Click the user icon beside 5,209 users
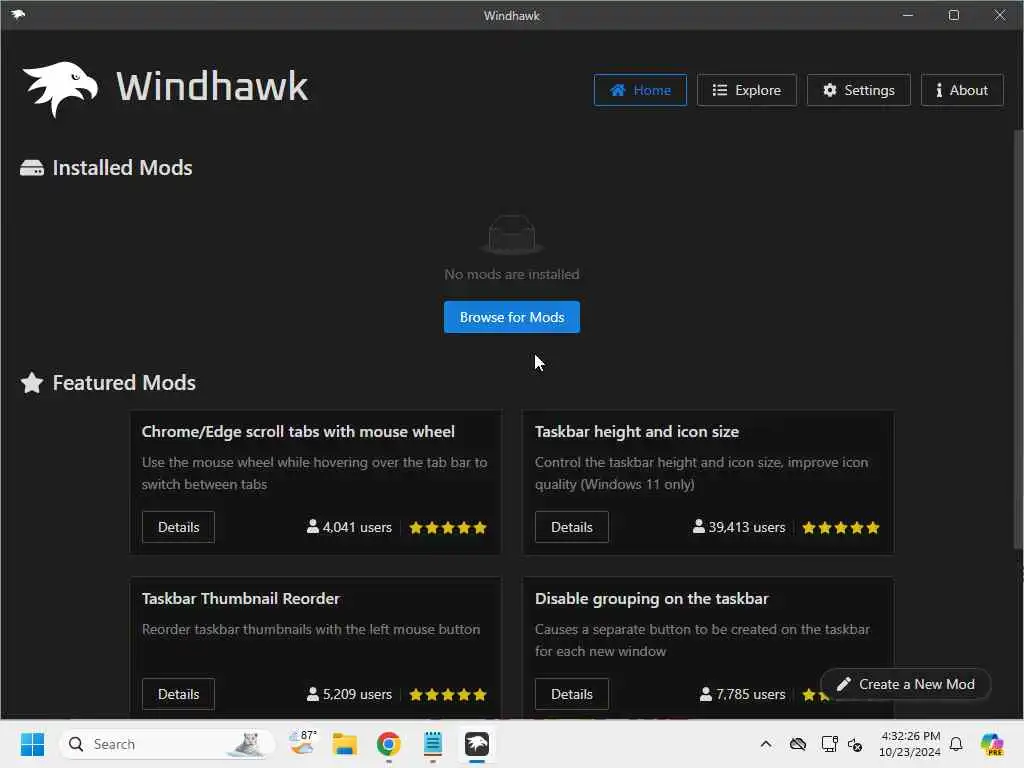 [x=313, y=694]
